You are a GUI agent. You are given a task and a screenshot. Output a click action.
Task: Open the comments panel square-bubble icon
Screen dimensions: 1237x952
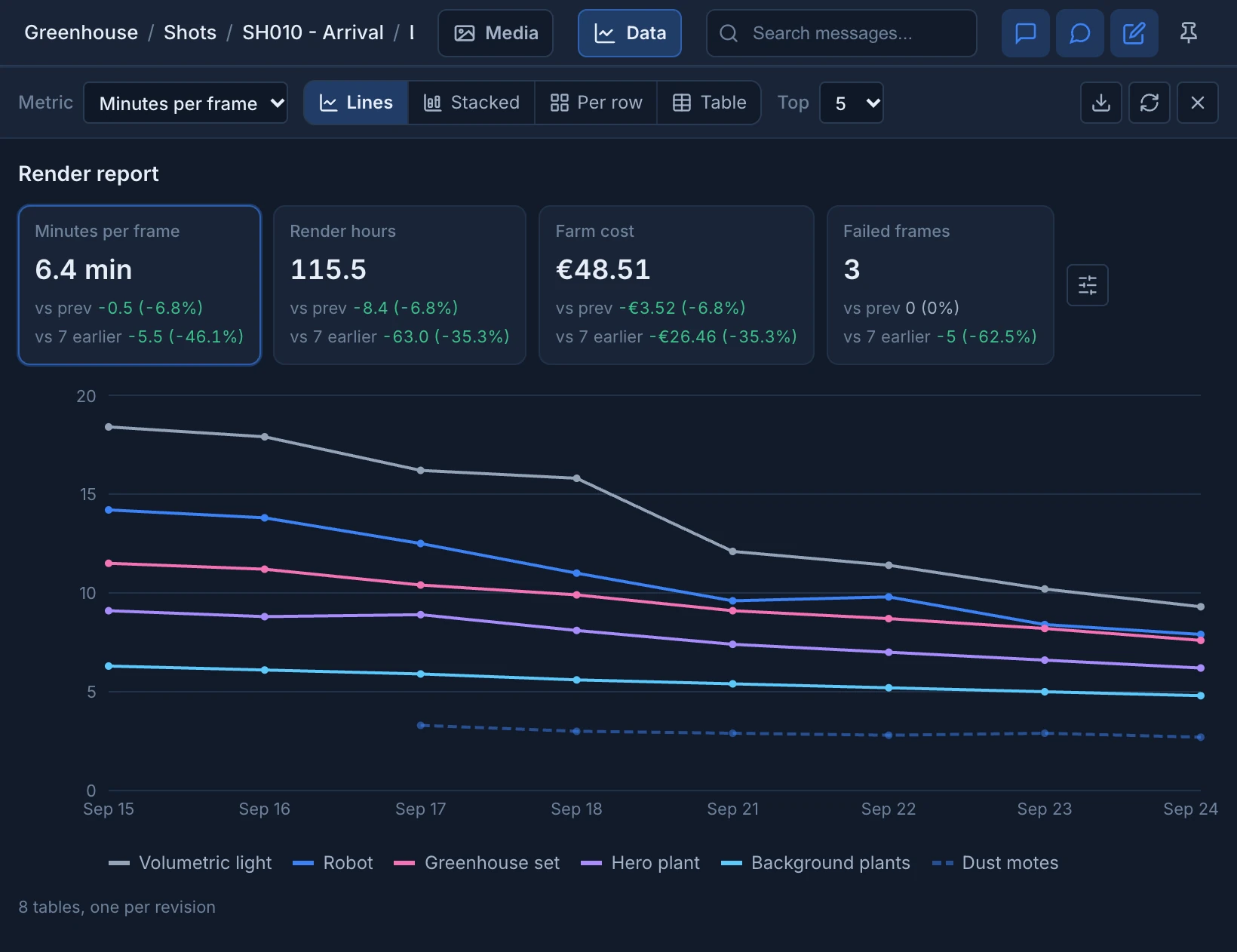click(1025, 33)
